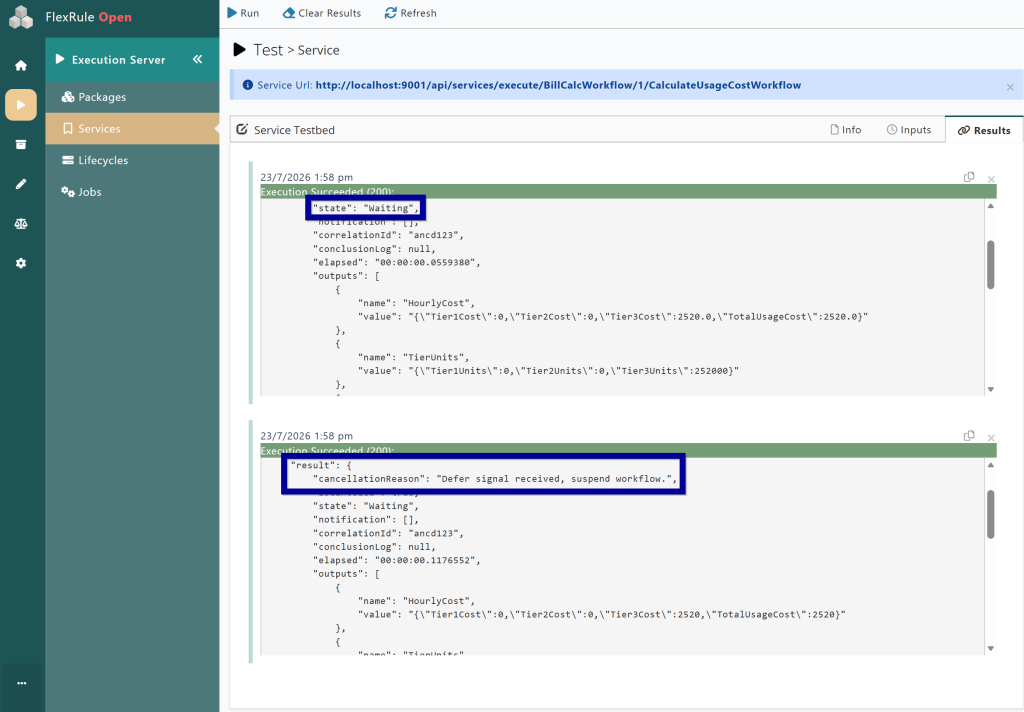The width and height of the screenshot is (1024, 712).
Task: Click the three-dots more sidebar button
Action: click(x=22, y=683)
